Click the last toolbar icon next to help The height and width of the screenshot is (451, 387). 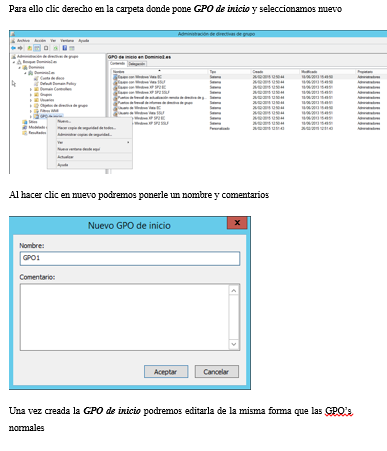click(72, 48)
